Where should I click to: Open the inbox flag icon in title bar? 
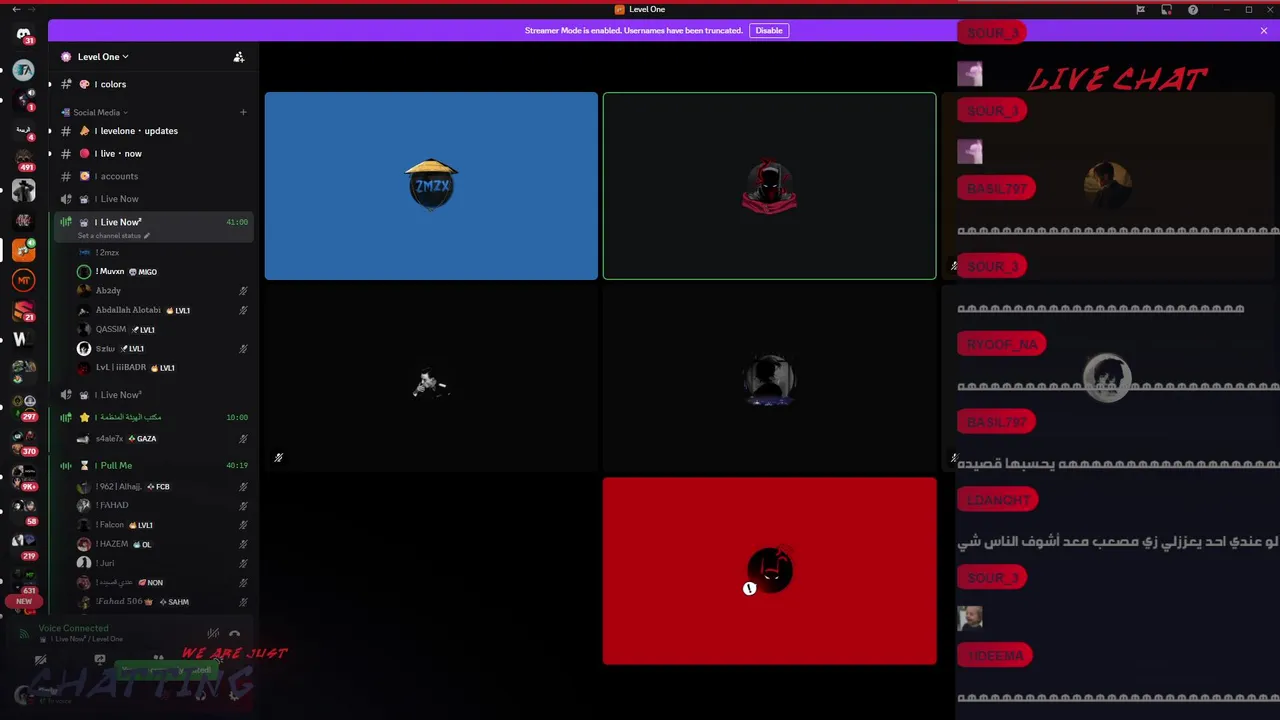[1140, 10]
